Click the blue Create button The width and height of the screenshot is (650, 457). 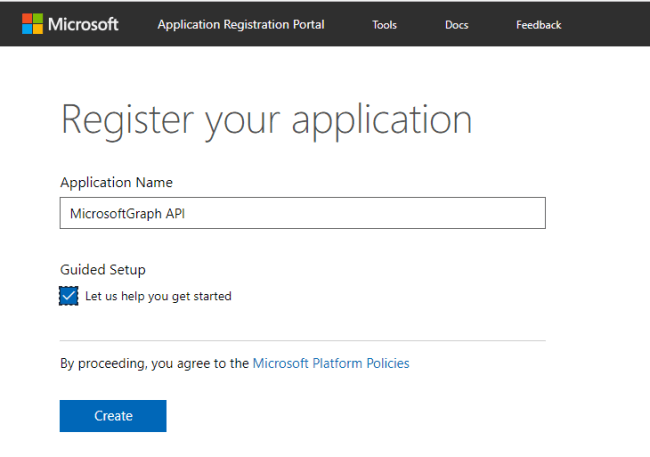tap(113, 416)
